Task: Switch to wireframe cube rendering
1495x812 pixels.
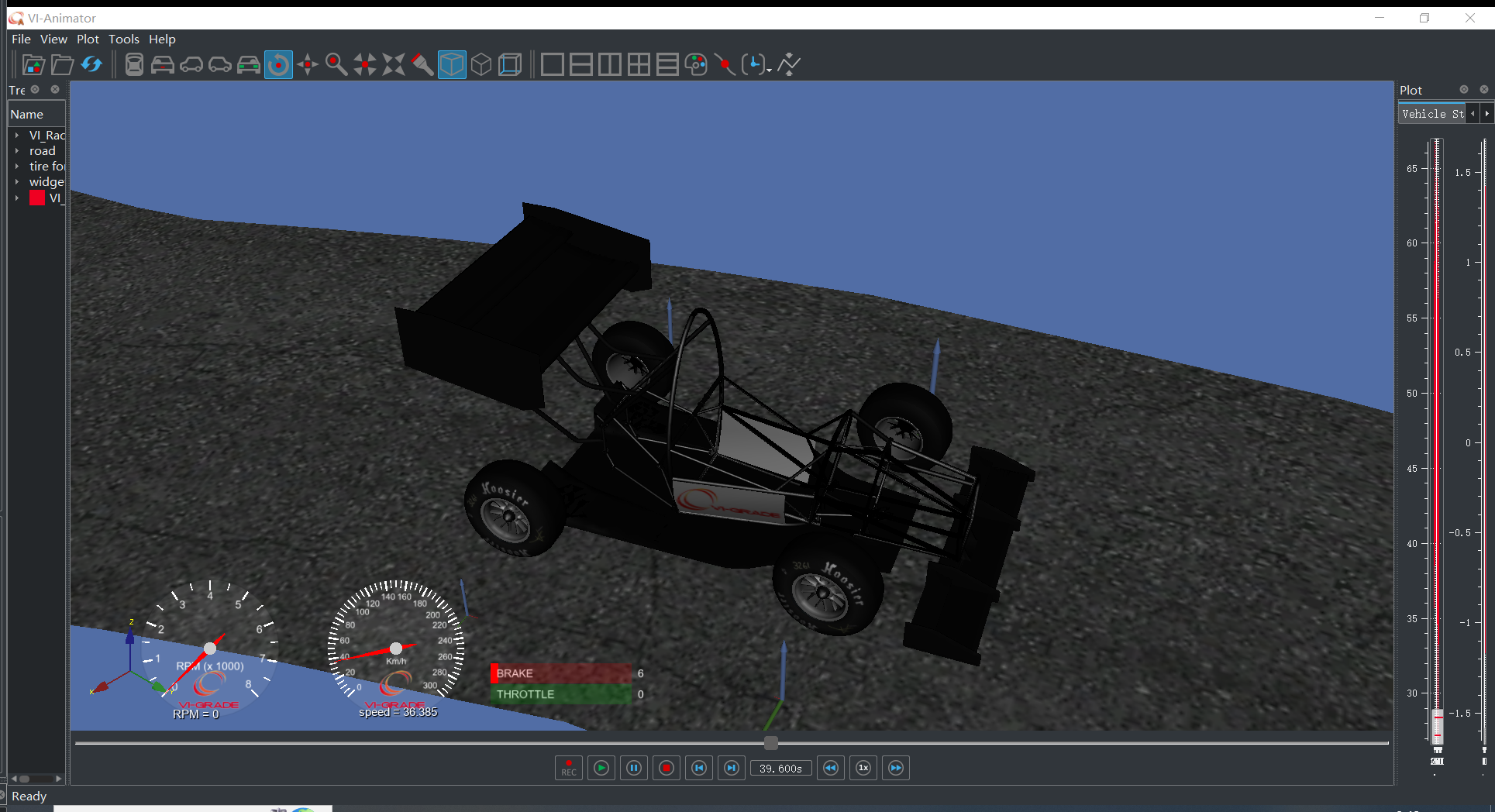Action: (481, 65)
